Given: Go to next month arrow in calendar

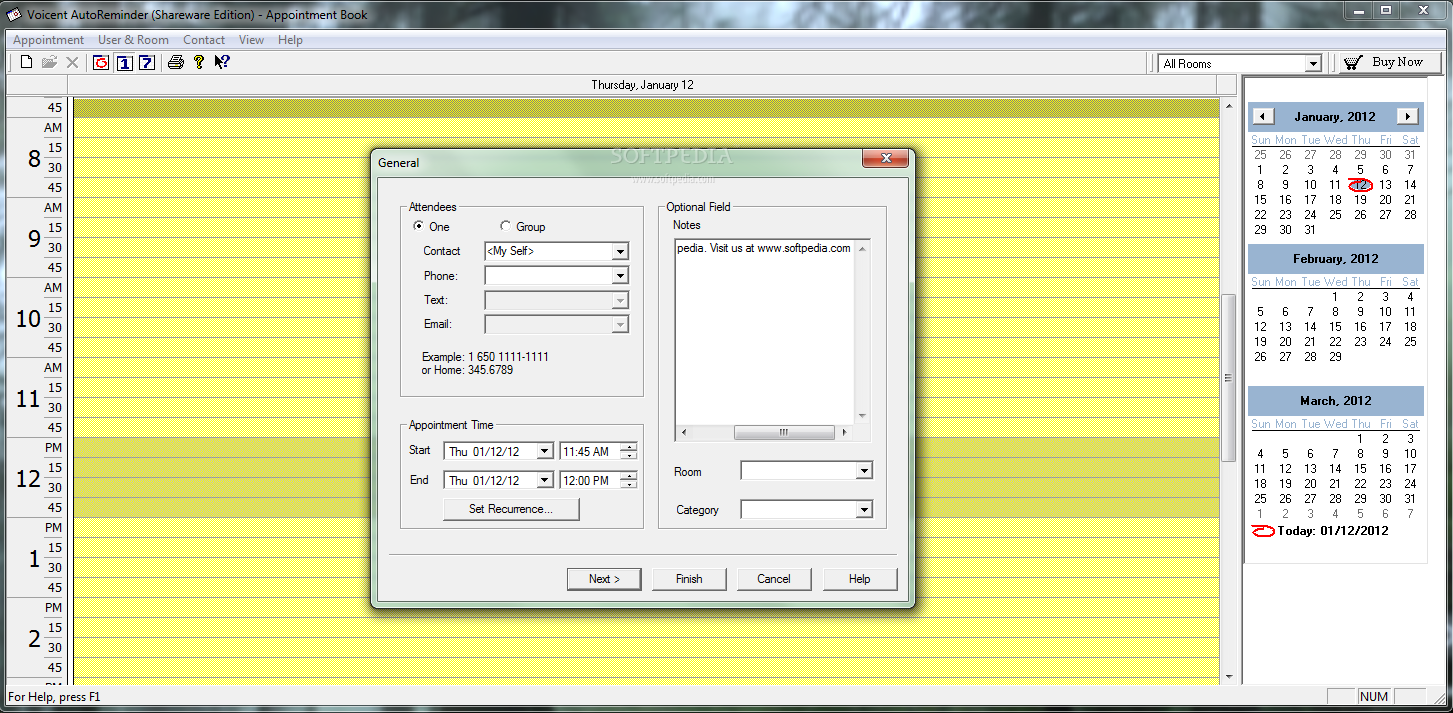Looking at the screenshot, I should (1407, 116).
